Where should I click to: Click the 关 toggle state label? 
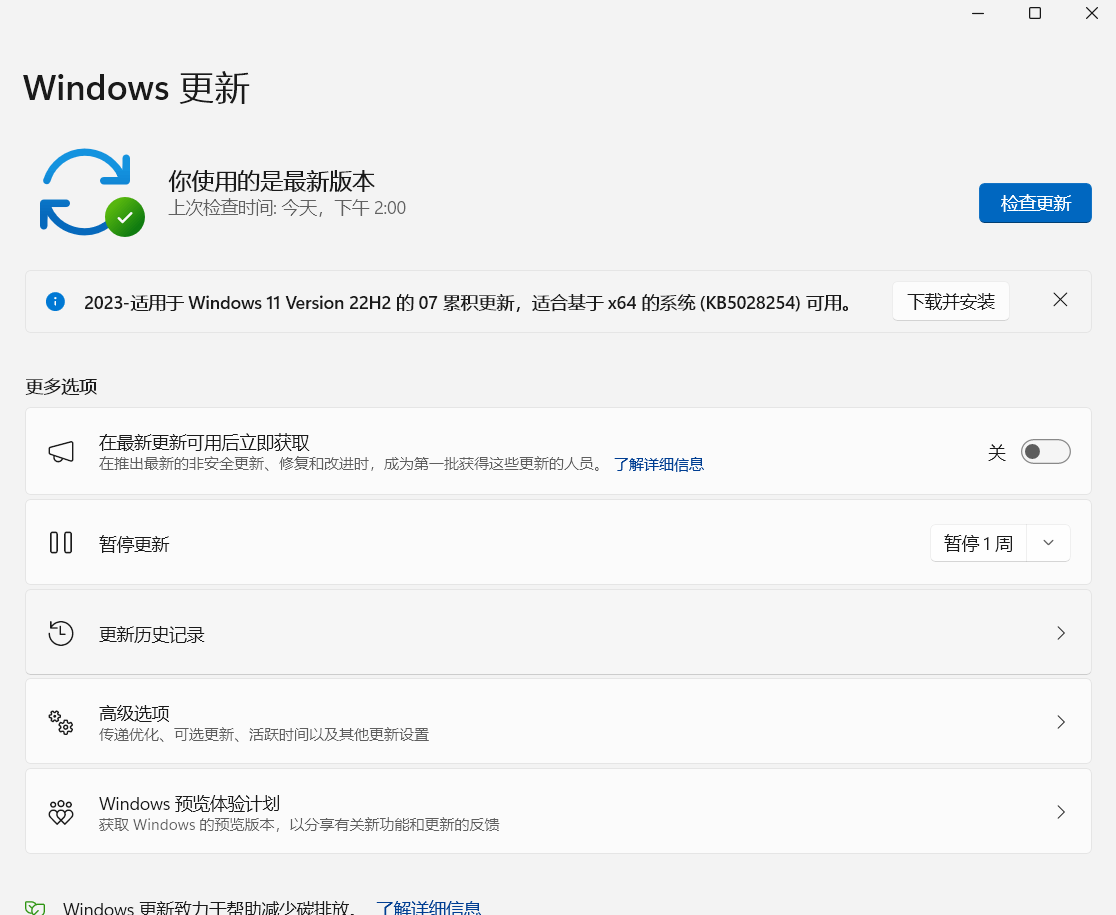click(996, 453)
